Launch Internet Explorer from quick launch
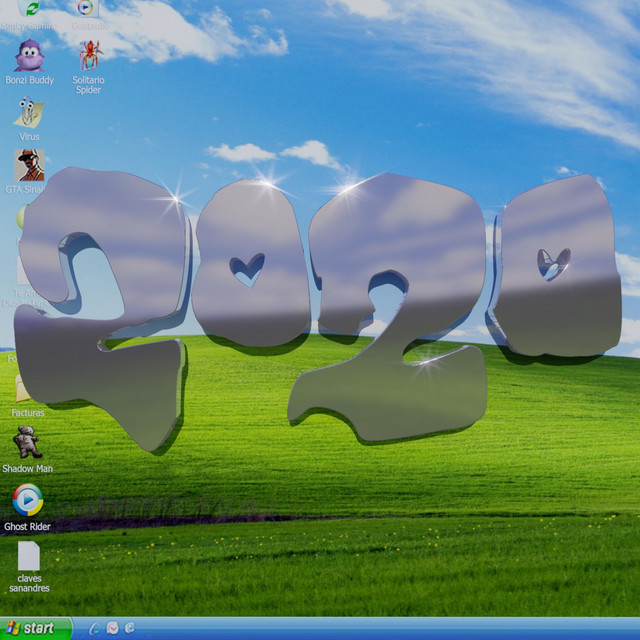640x640 pixels. [x=129, y=628]
